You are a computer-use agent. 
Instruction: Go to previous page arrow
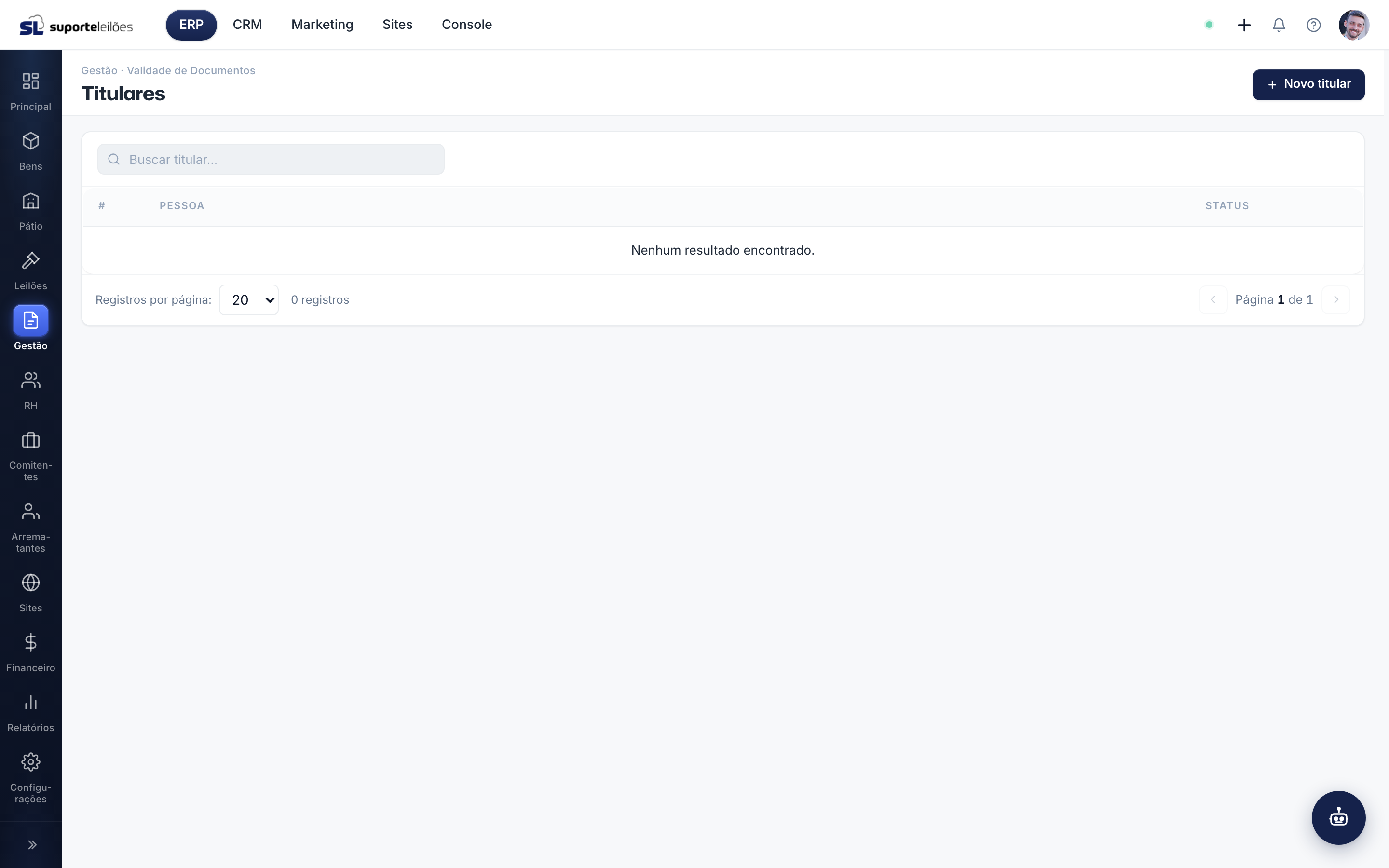coord(1213,299)
